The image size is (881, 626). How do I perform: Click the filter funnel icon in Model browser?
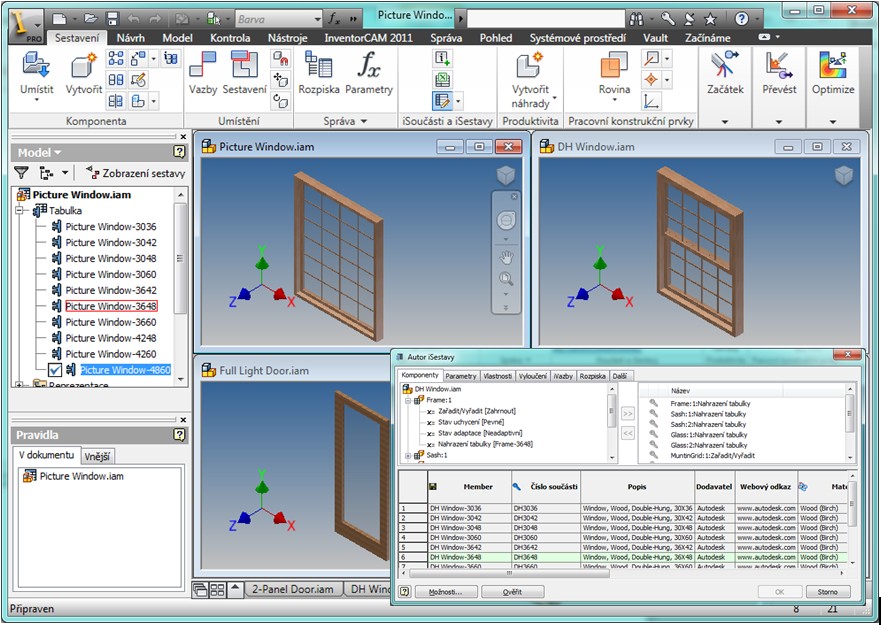pos(21,173)
